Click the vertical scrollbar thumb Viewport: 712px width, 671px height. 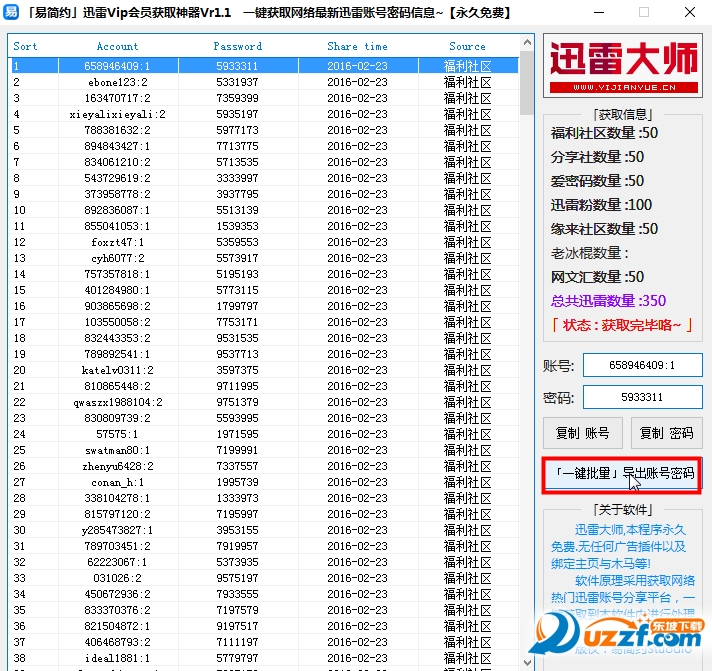coord(527,83)
